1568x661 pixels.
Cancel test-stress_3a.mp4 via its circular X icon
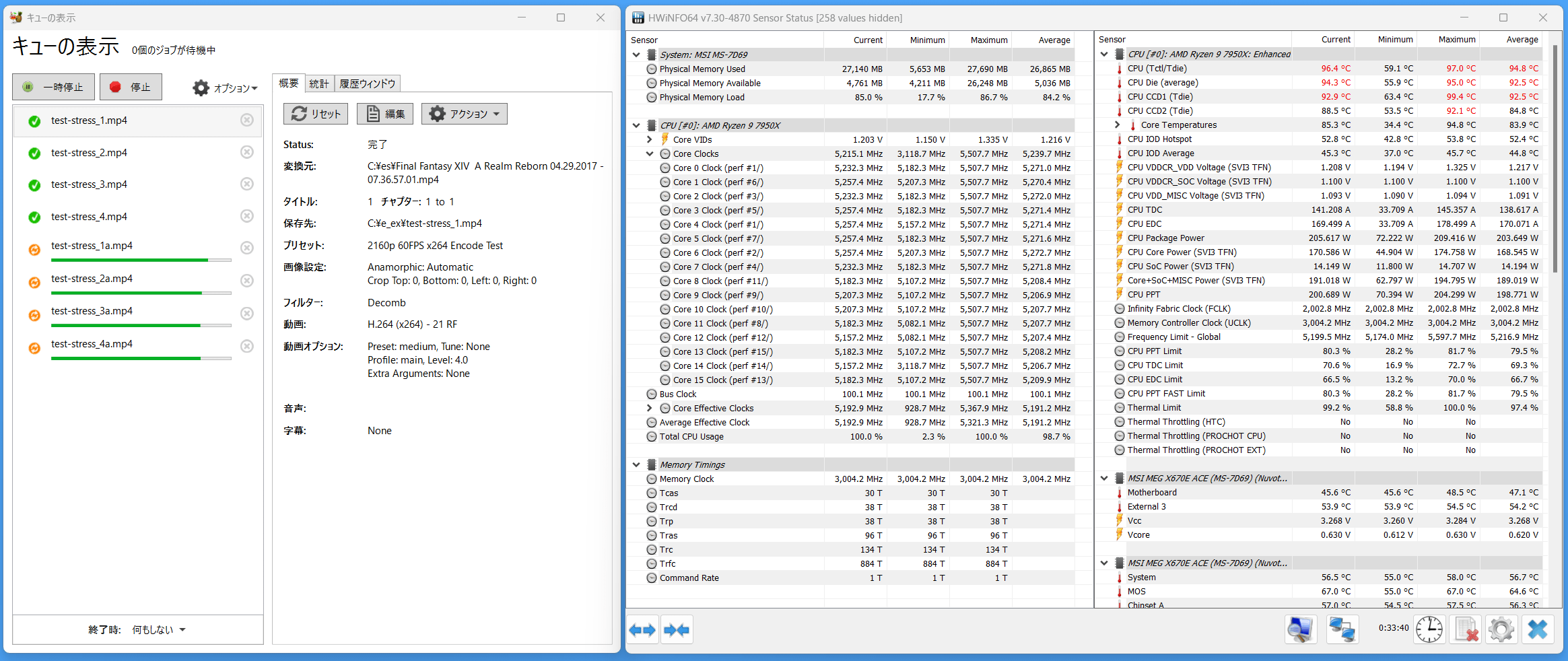tap(247, 314)
